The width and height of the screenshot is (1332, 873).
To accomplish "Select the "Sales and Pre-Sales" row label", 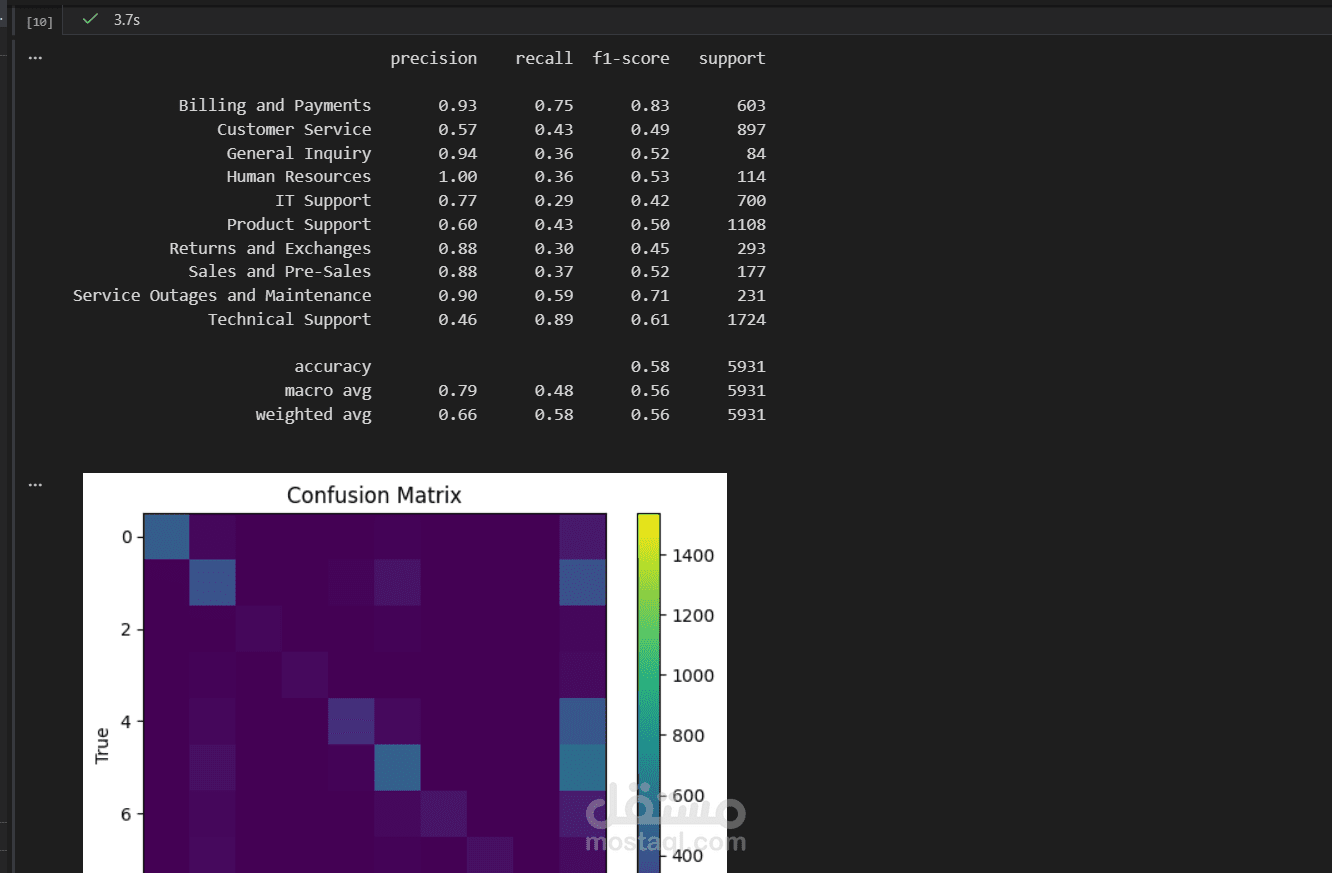I will click(x=280, y=271).
